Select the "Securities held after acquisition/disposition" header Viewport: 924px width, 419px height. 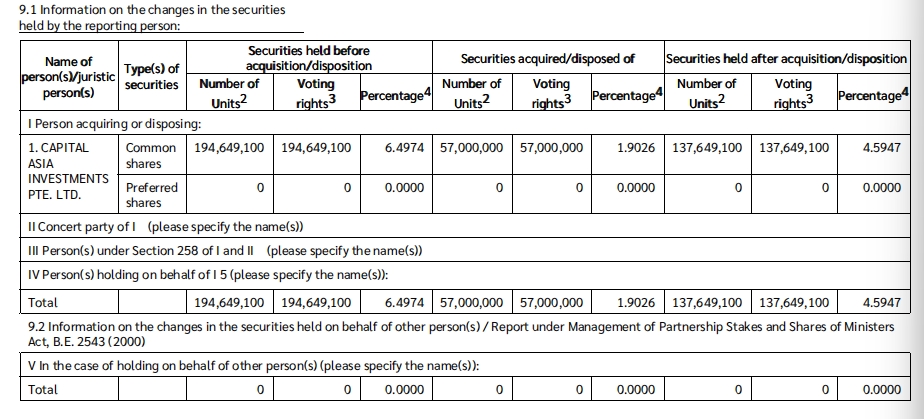(786, 58)
